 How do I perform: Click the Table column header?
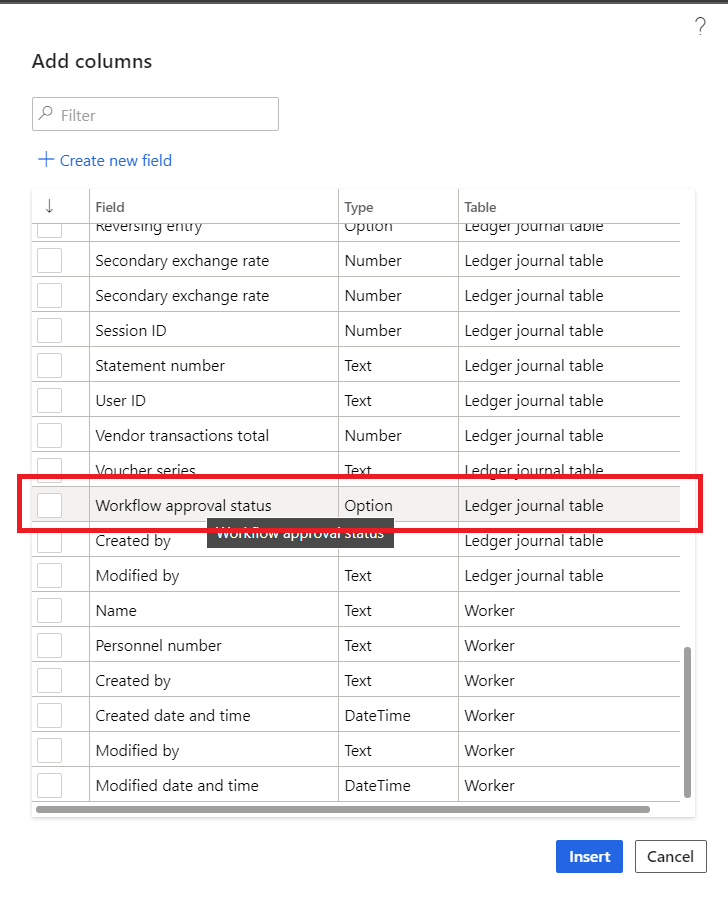(x=476, y=206)
